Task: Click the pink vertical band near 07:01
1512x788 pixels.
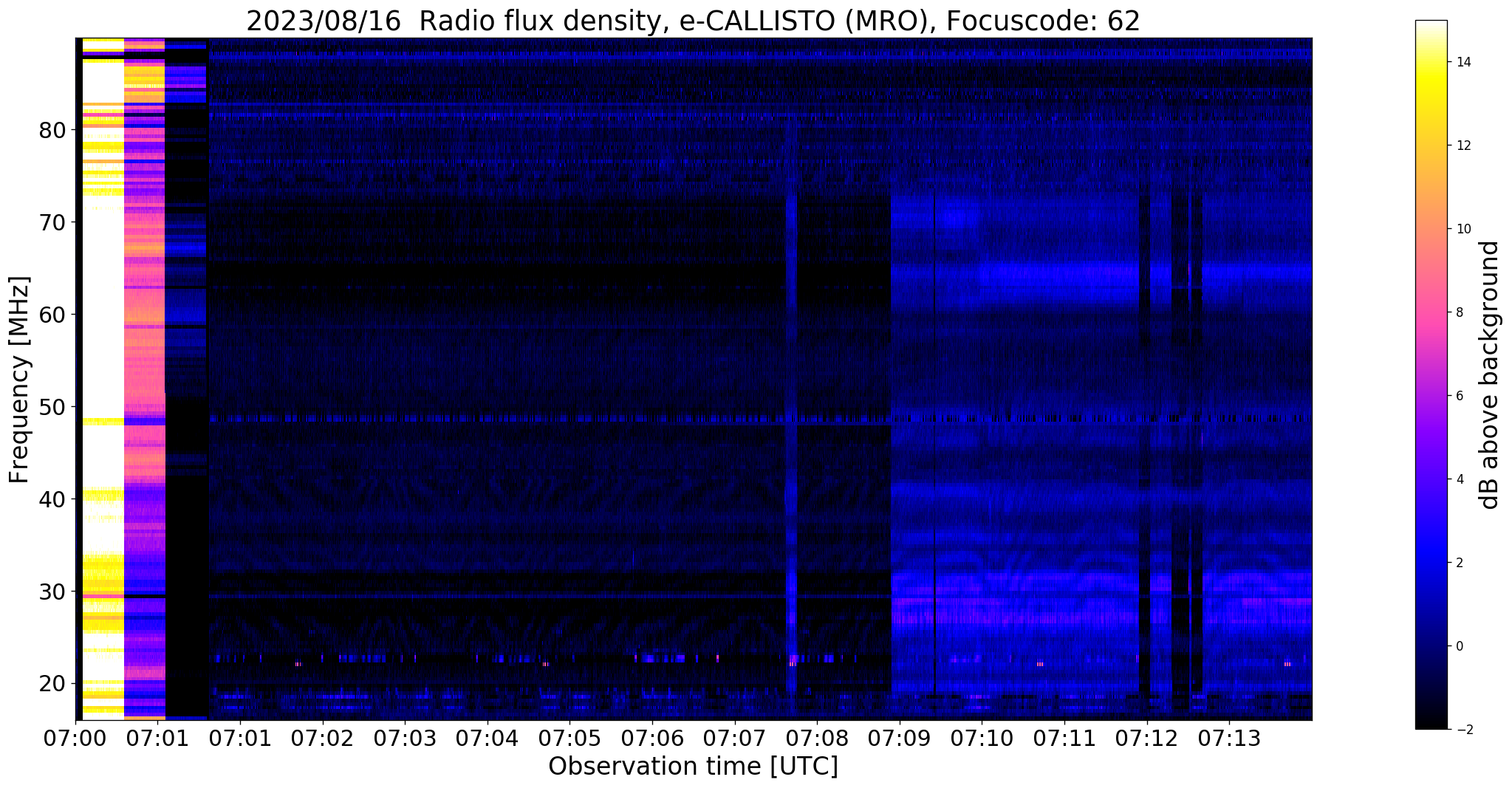Action: pyautogui.click(x=145, y=378)
